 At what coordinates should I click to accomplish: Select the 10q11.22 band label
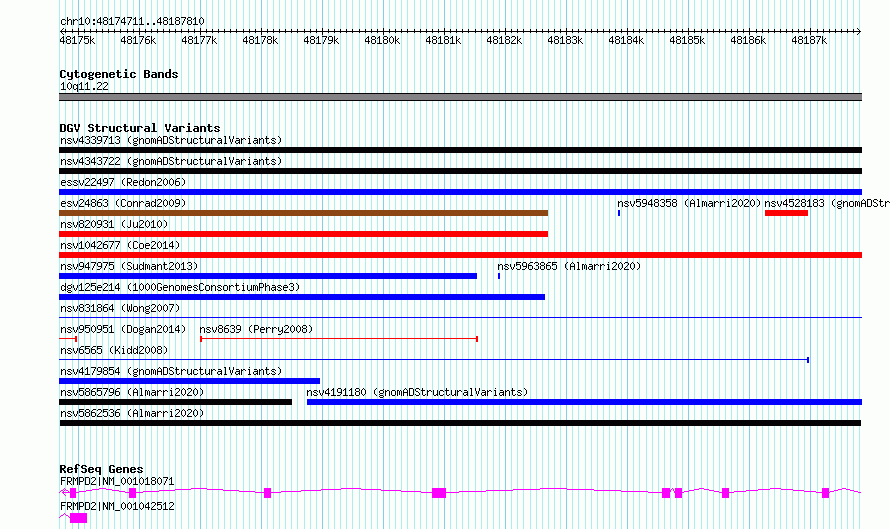84,87
